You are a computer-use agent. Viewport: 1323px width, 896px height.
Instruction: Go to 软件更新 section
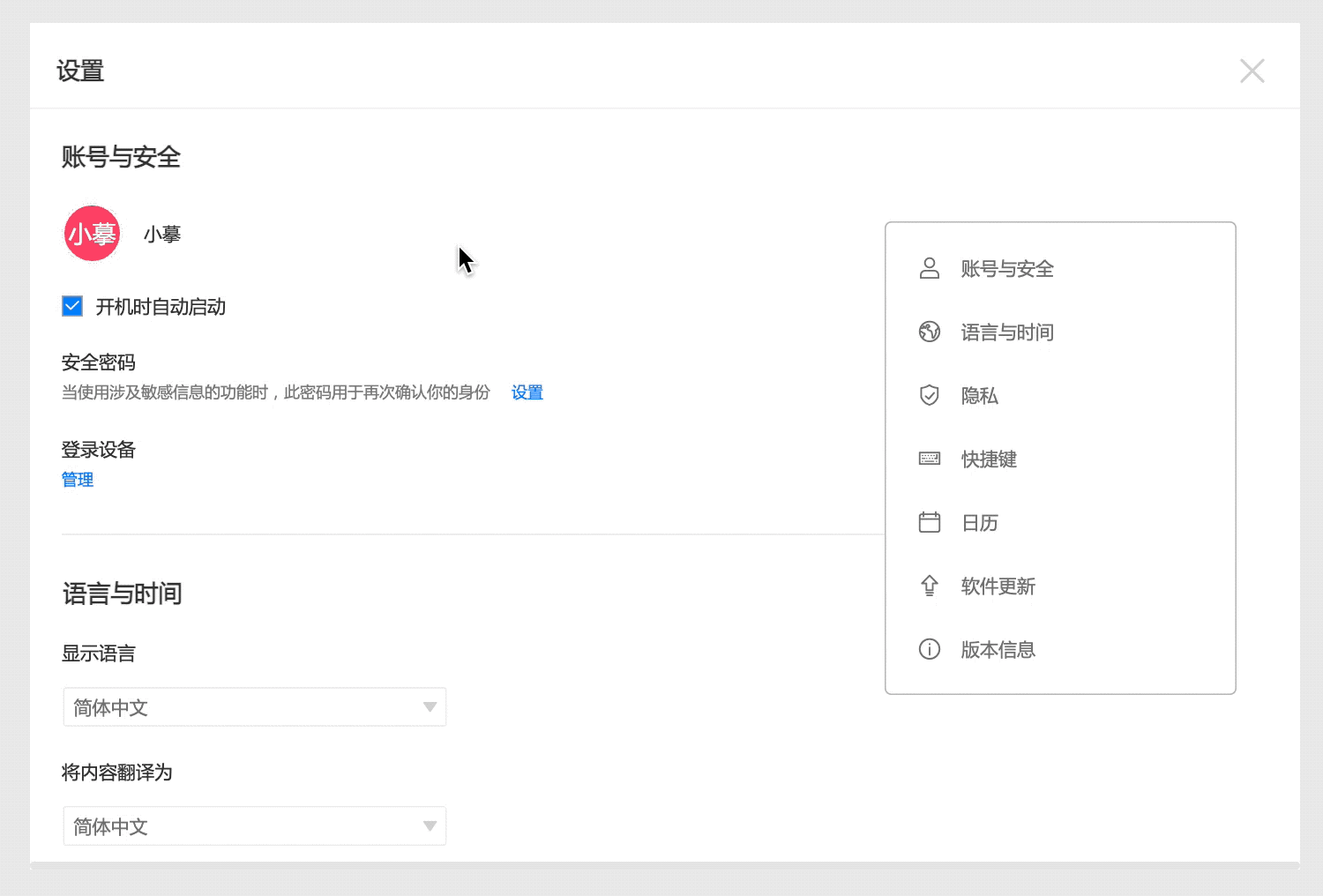(x=998, y=586)
